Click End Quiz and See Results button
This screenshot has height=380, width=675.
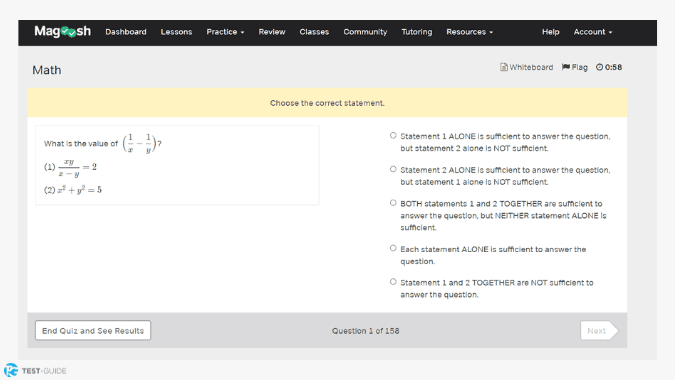(x=93, y=331)
